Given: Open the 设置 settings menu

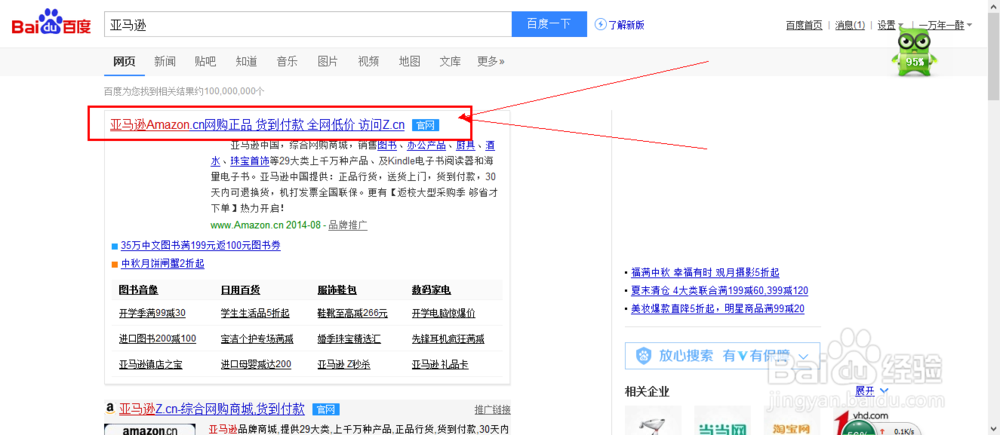Looking at the screenshot, I should click(x=890, y=25).
